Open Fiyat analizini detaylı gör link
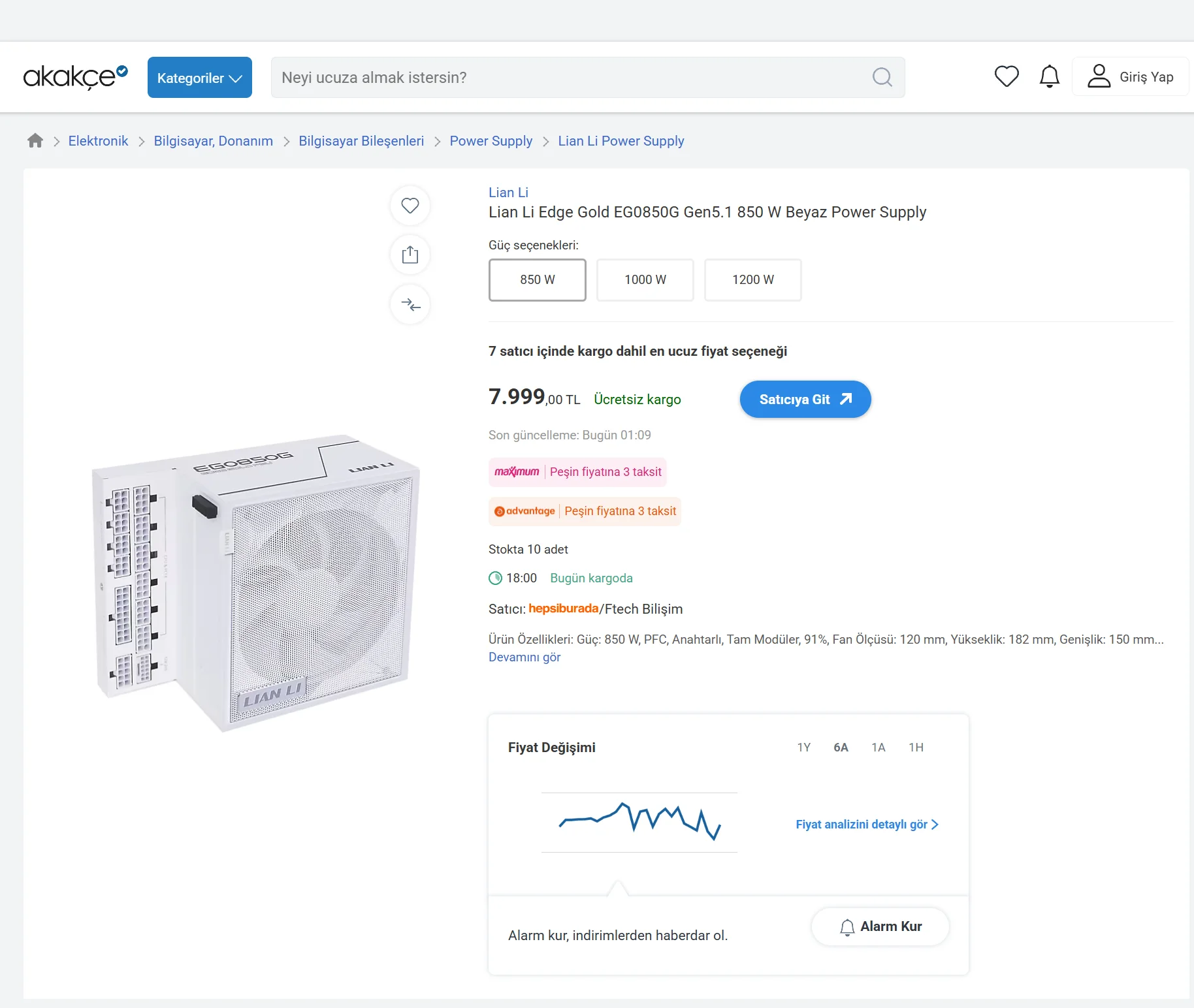The width and height of the screenshot is (1194, 1008). click(867, 825)
